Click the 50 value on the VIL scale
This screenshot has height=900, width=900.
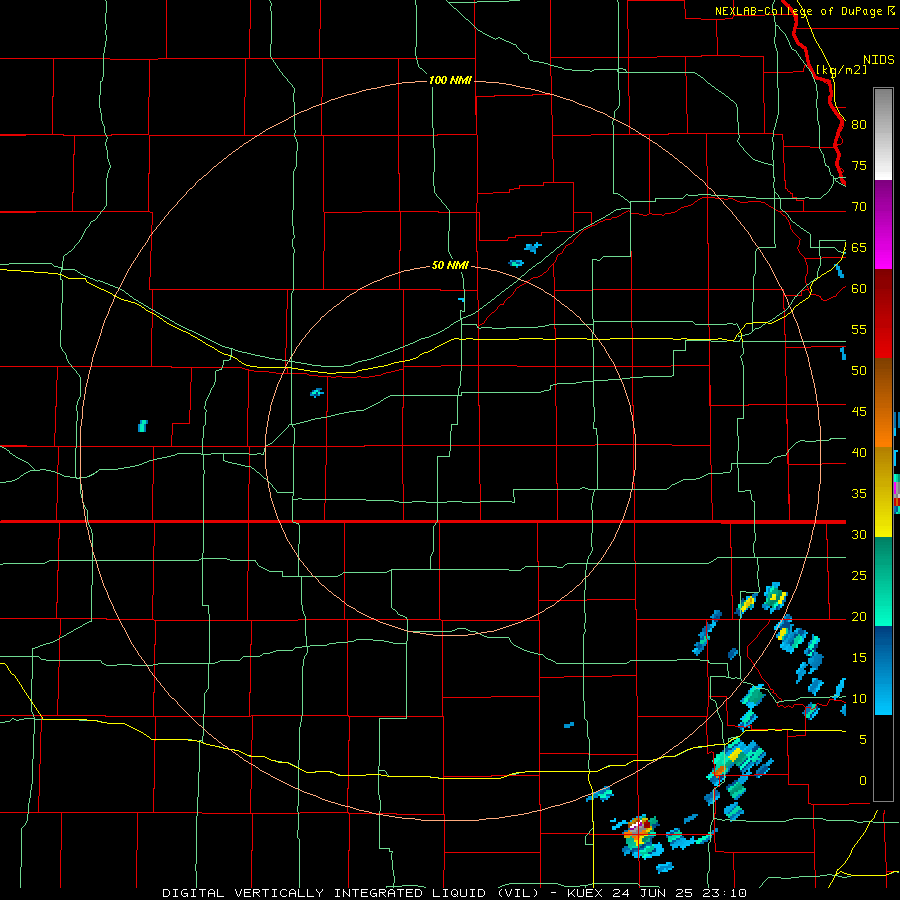pyautogui.click(x=859, y=371)
